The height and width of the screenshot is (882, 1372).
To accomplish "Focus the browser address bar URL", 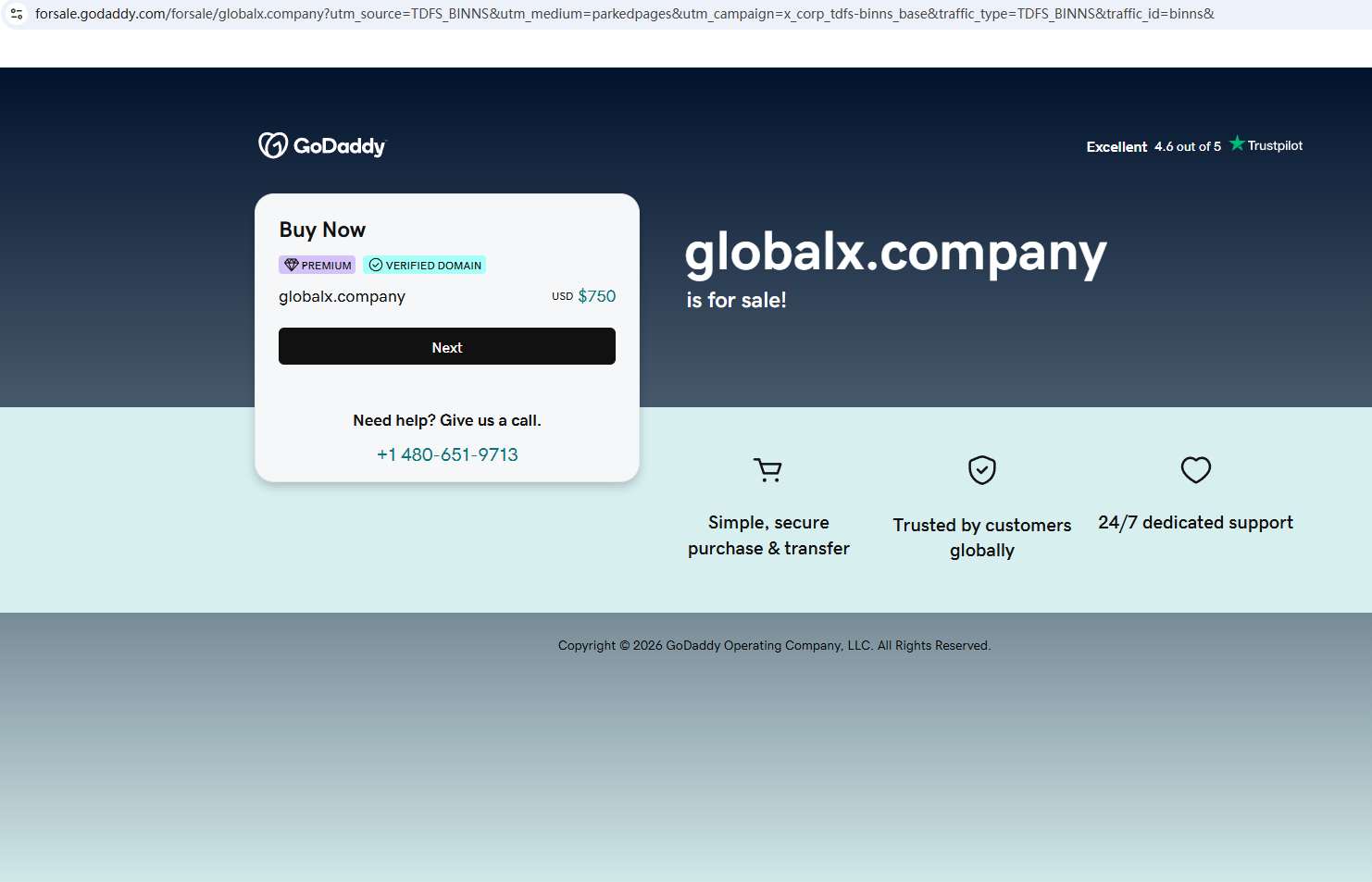I will point(625,14).
